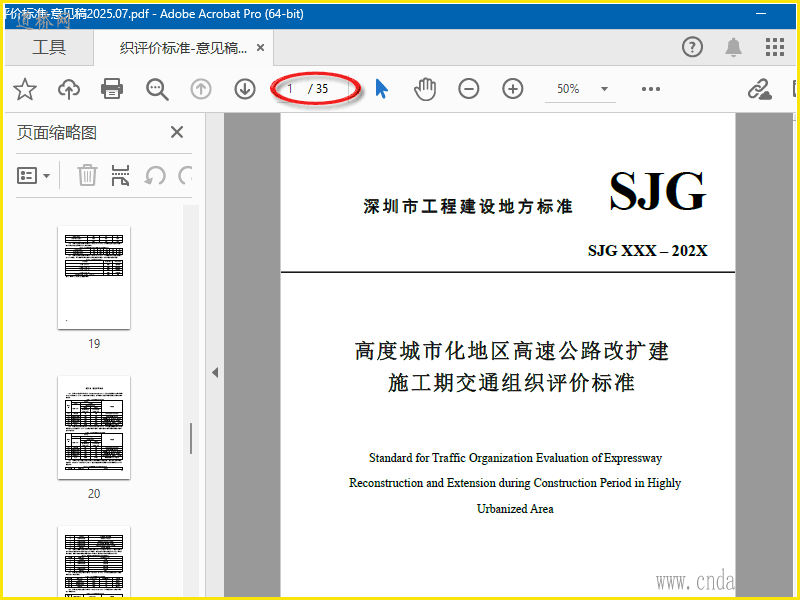
Task: Open notifications bell icon
Action: tap(733, 47)
